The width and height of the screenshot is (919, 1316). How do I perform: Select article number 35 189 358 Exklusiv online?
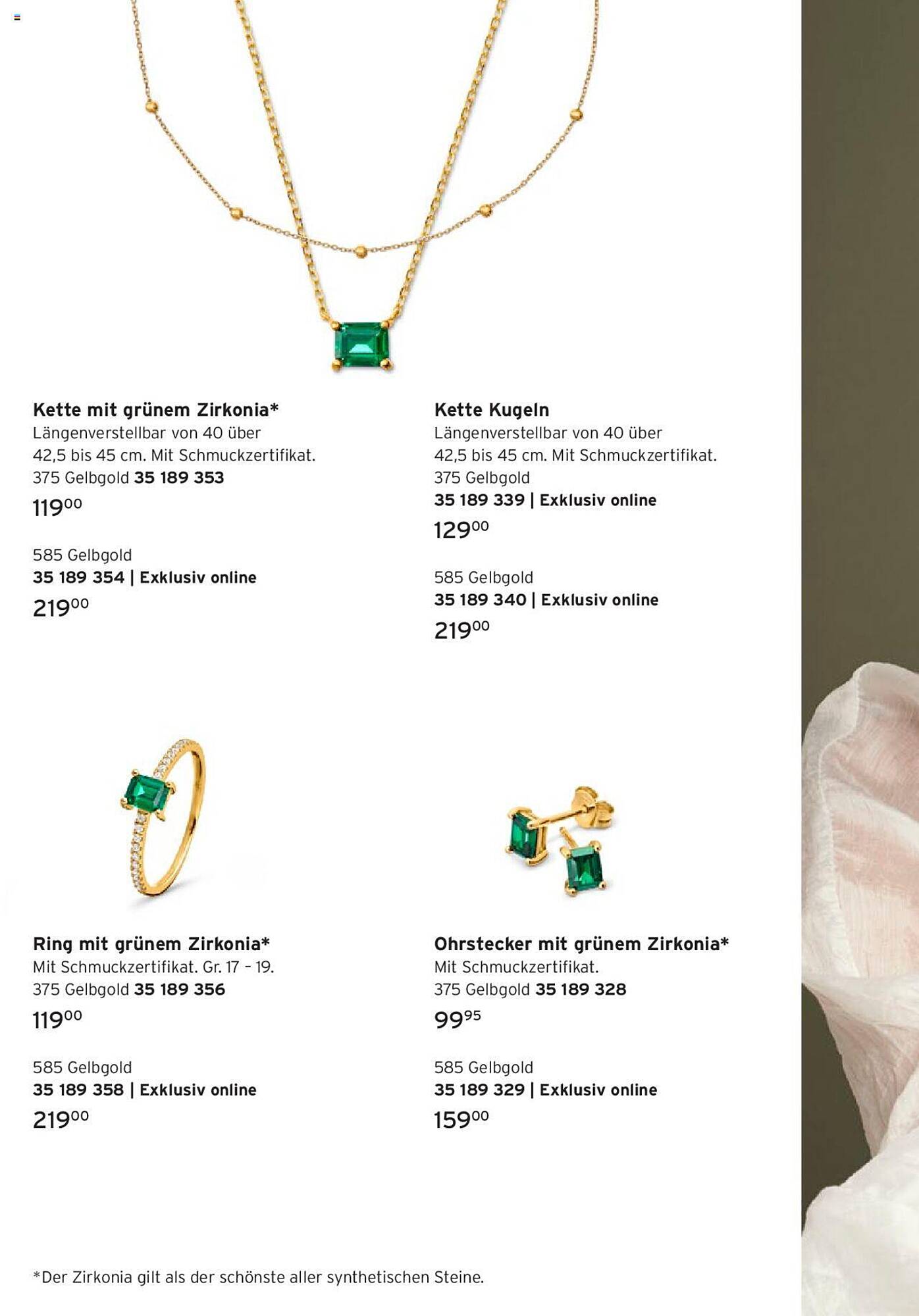pyautogui.click(x=145, y=1090)
